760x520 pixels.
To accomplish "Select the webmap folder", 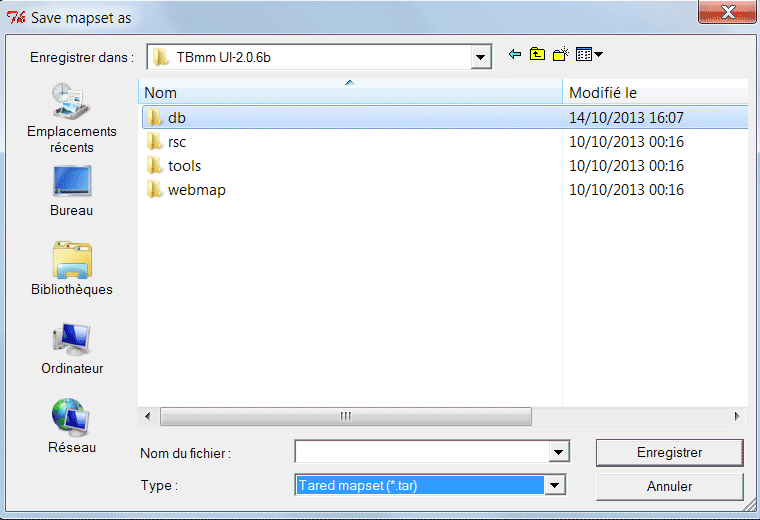I will pyautogui.click(x=196, y=190).
